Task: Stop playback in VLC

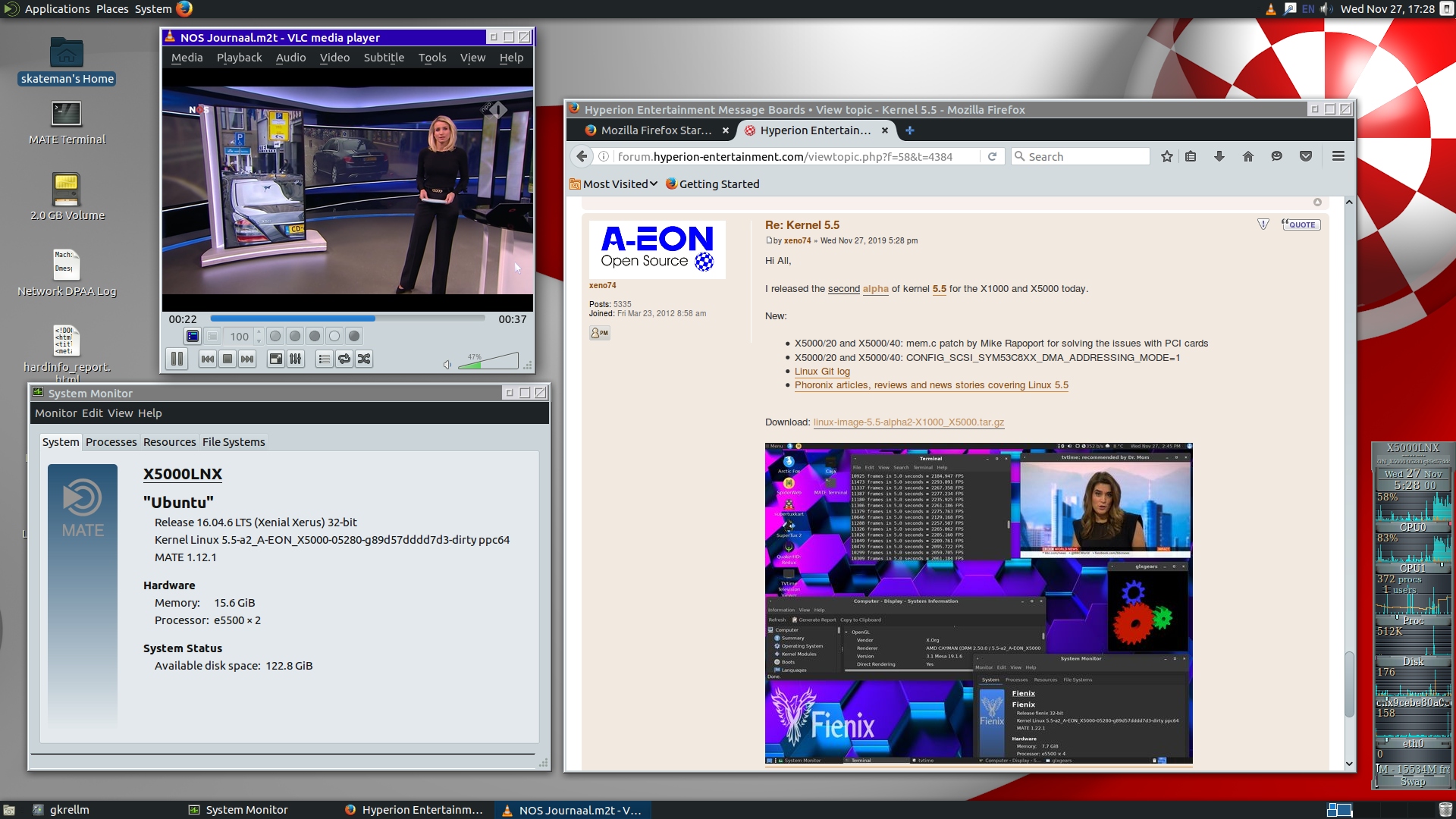Action: tap(227, 359)
